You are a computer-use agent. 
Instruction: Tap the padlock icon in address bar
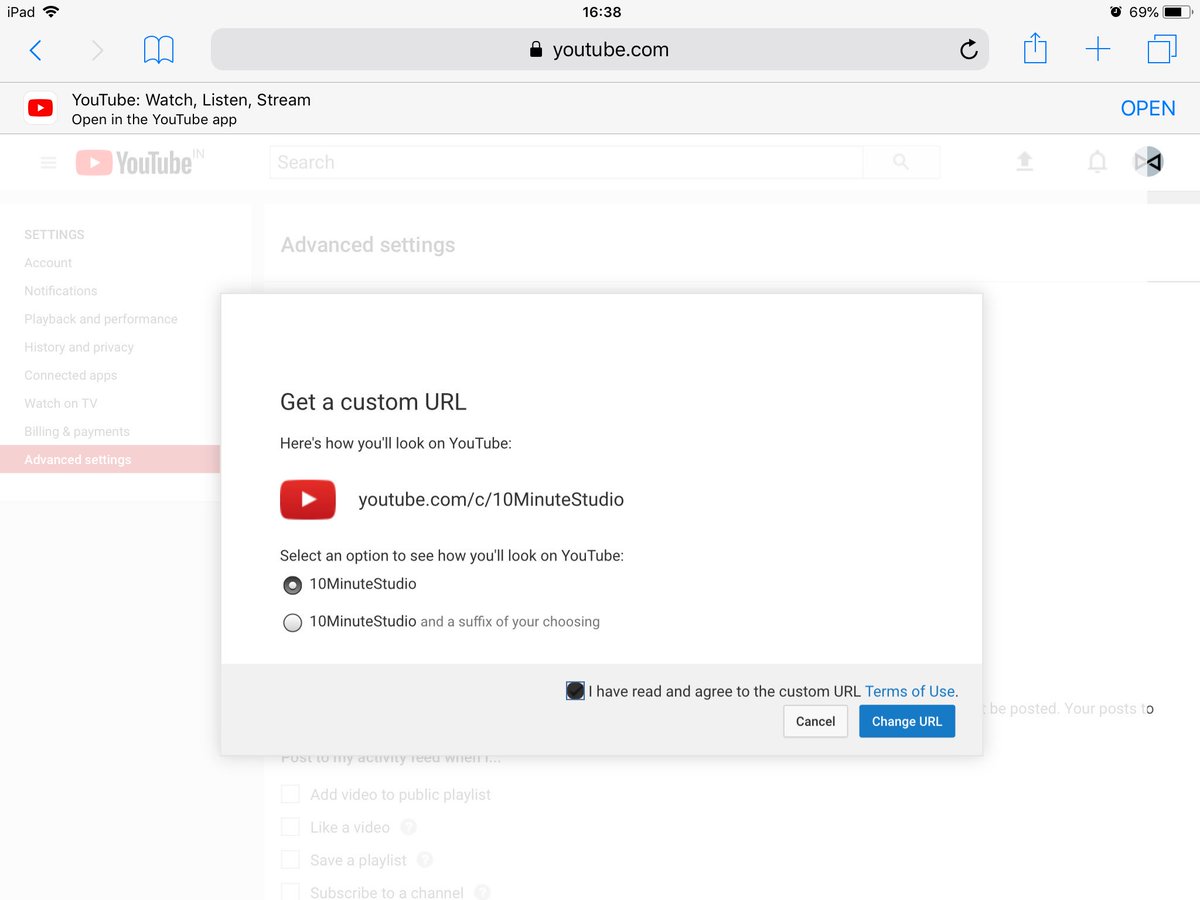[x=536, y=50]
